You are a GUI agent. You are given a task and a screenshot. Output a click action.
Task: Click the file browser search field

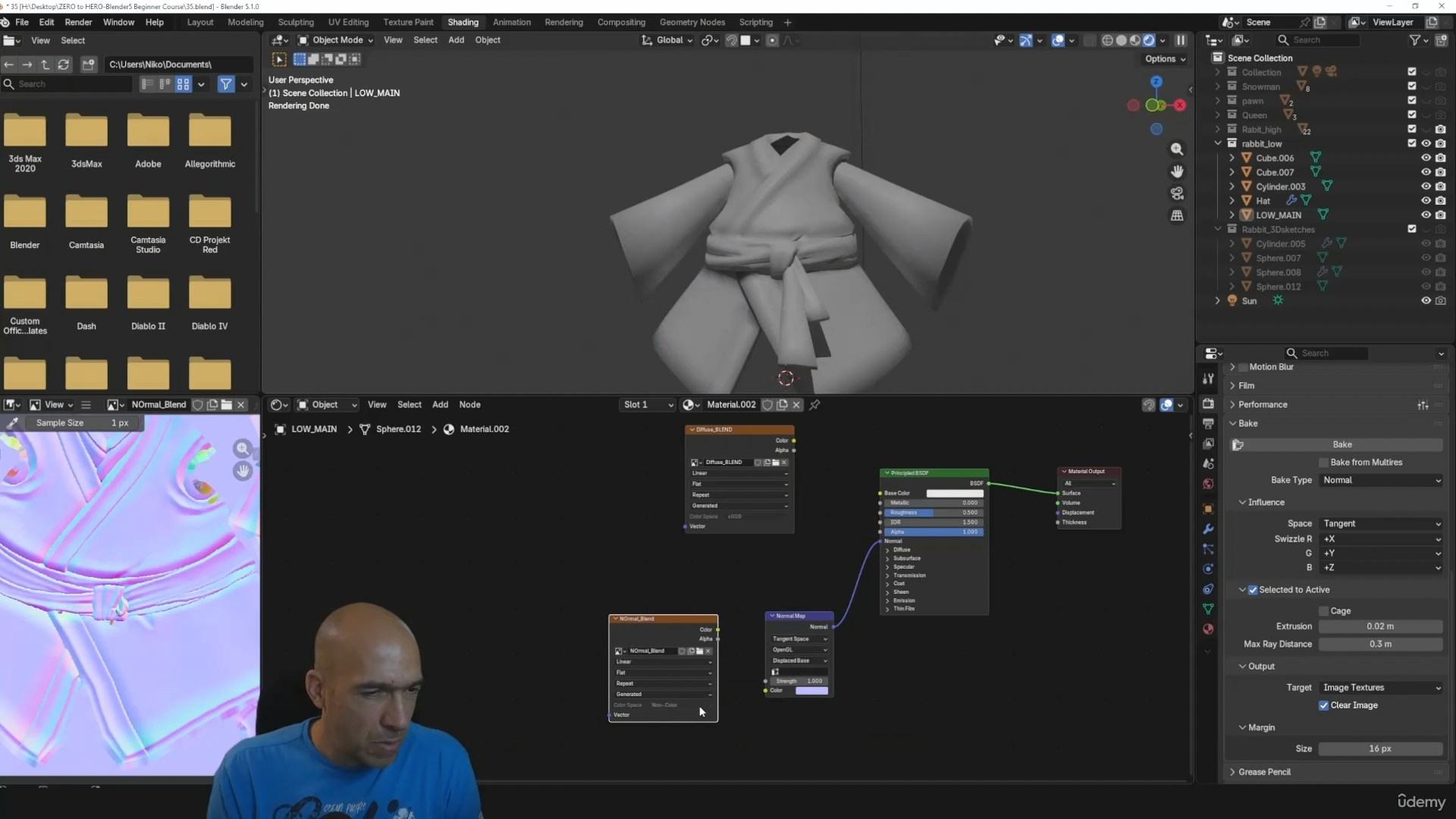67,84
